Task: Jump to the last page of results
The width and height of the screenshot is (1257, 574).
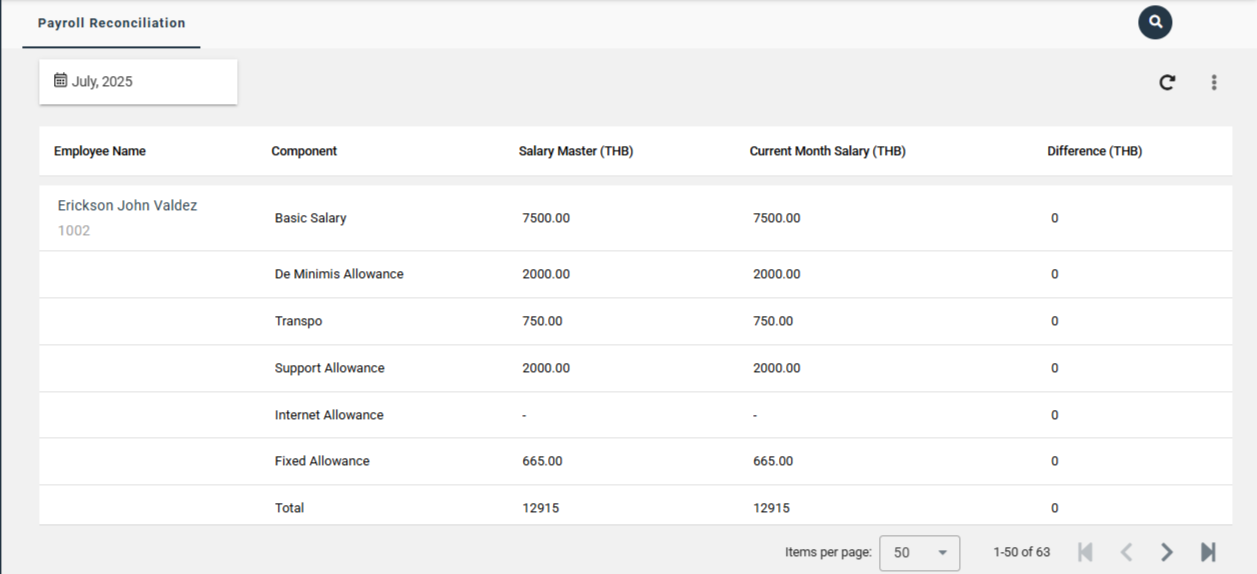Action: click(1208, 552)
